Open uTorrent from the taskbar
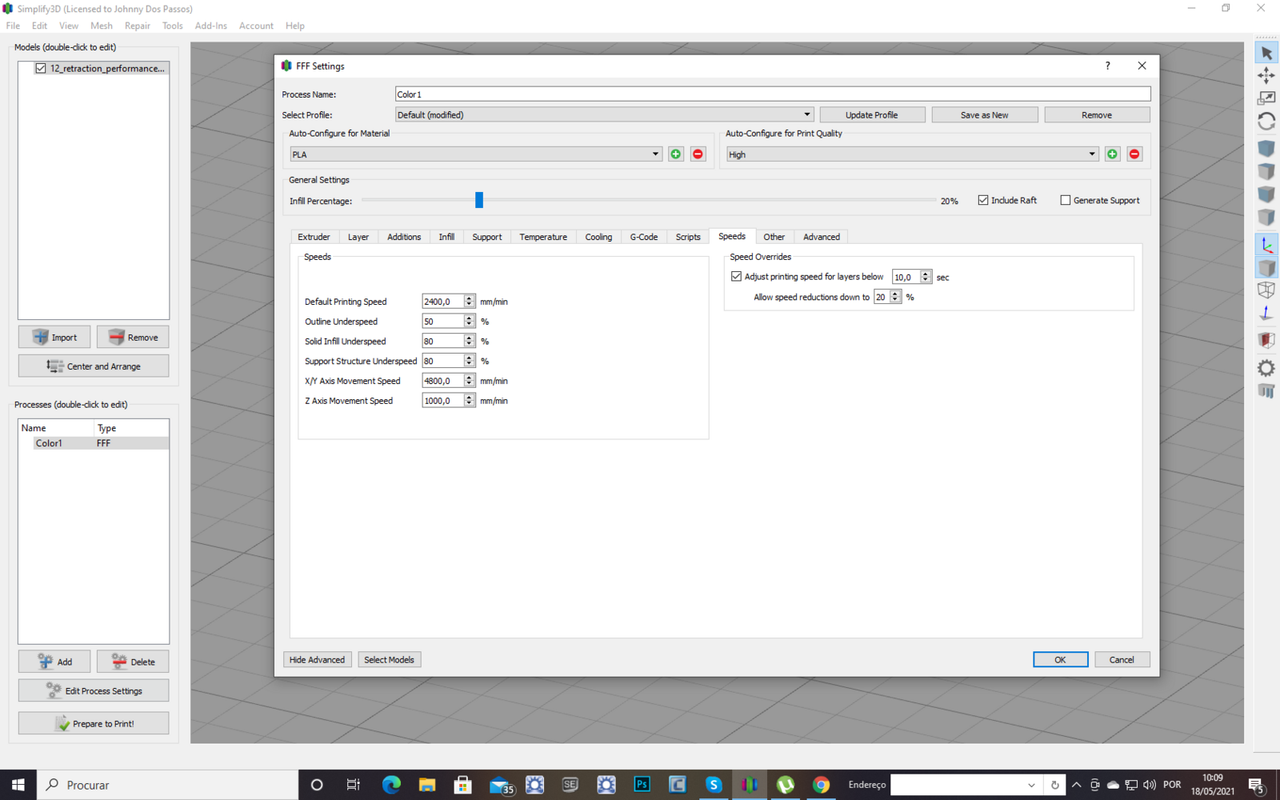This screenshot has height=800, width=1280. 785,785
